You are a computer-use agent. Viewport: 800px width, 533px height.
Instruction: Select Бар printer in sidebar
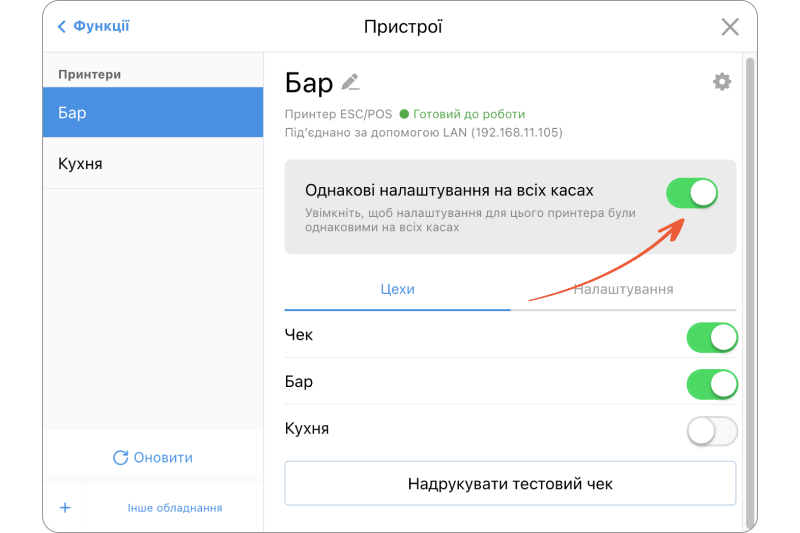(x=153, y=112)
